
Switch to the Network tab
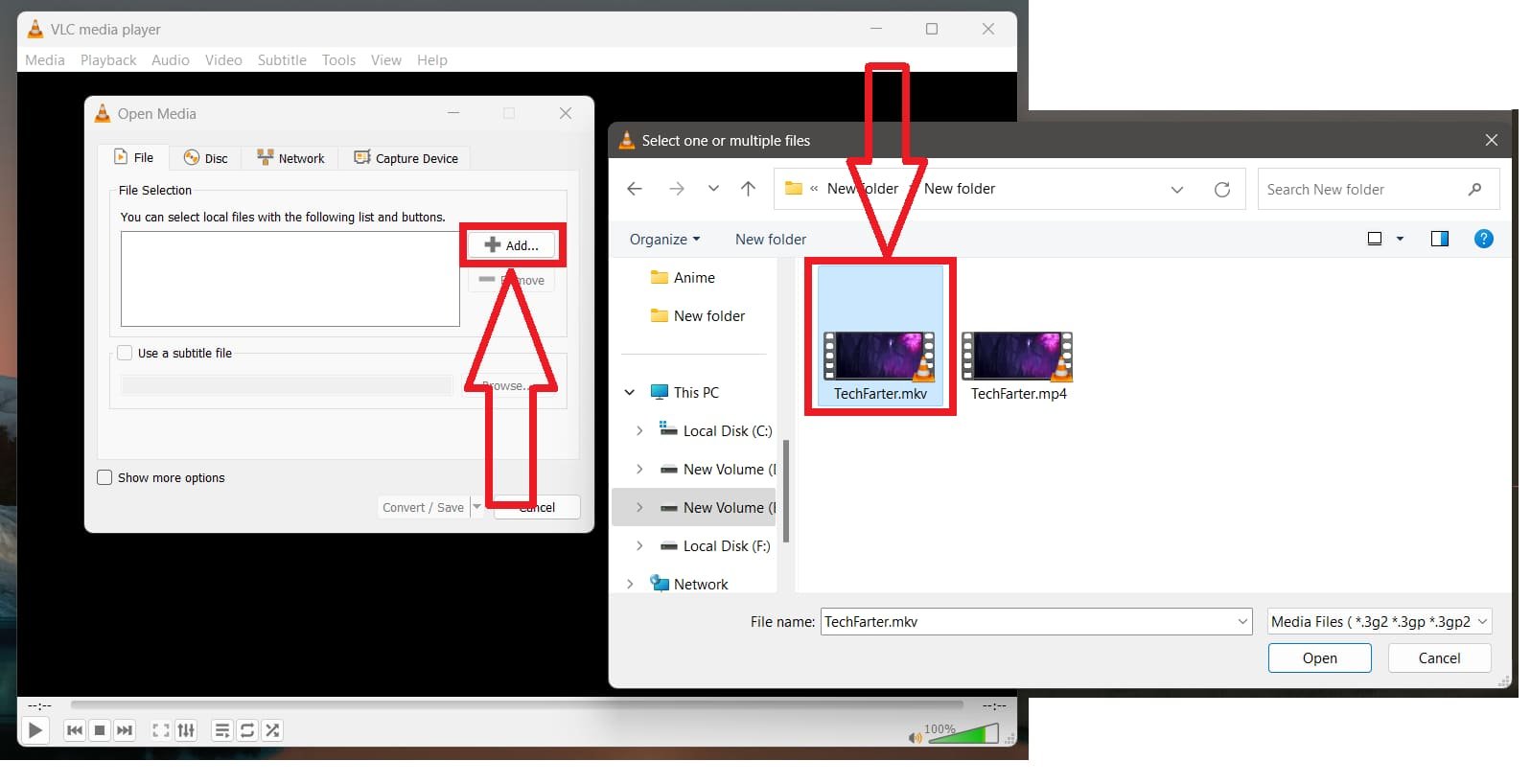click(x=291, y=158)
